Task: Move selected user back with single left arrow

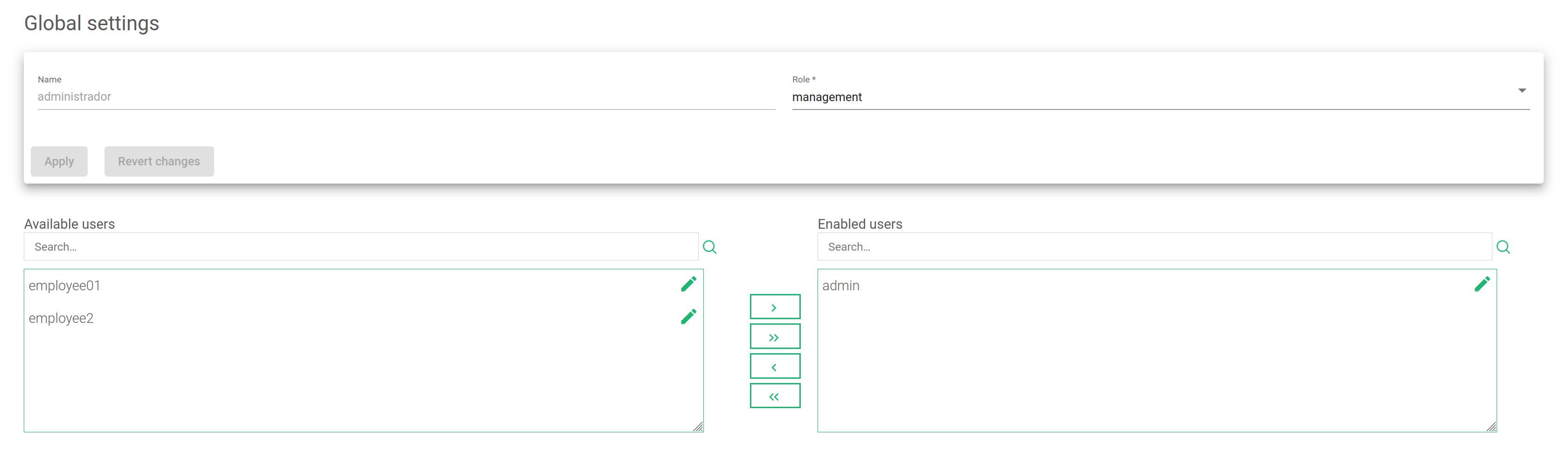Action: [x=775, y=367]
